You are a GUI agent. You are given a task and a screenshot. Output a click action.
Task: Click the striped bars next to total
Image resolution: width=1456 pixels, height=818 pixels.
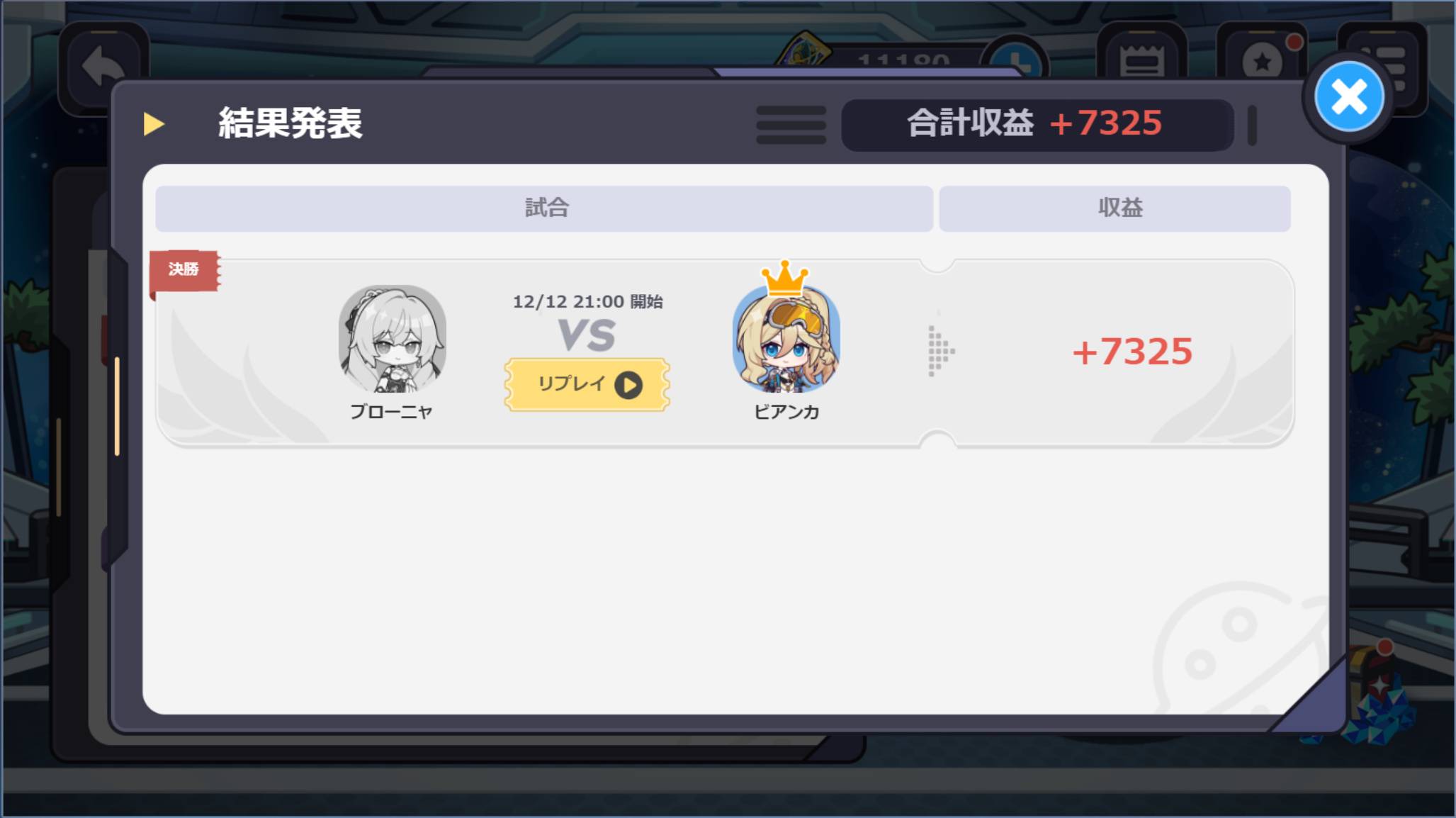[791, 125]
